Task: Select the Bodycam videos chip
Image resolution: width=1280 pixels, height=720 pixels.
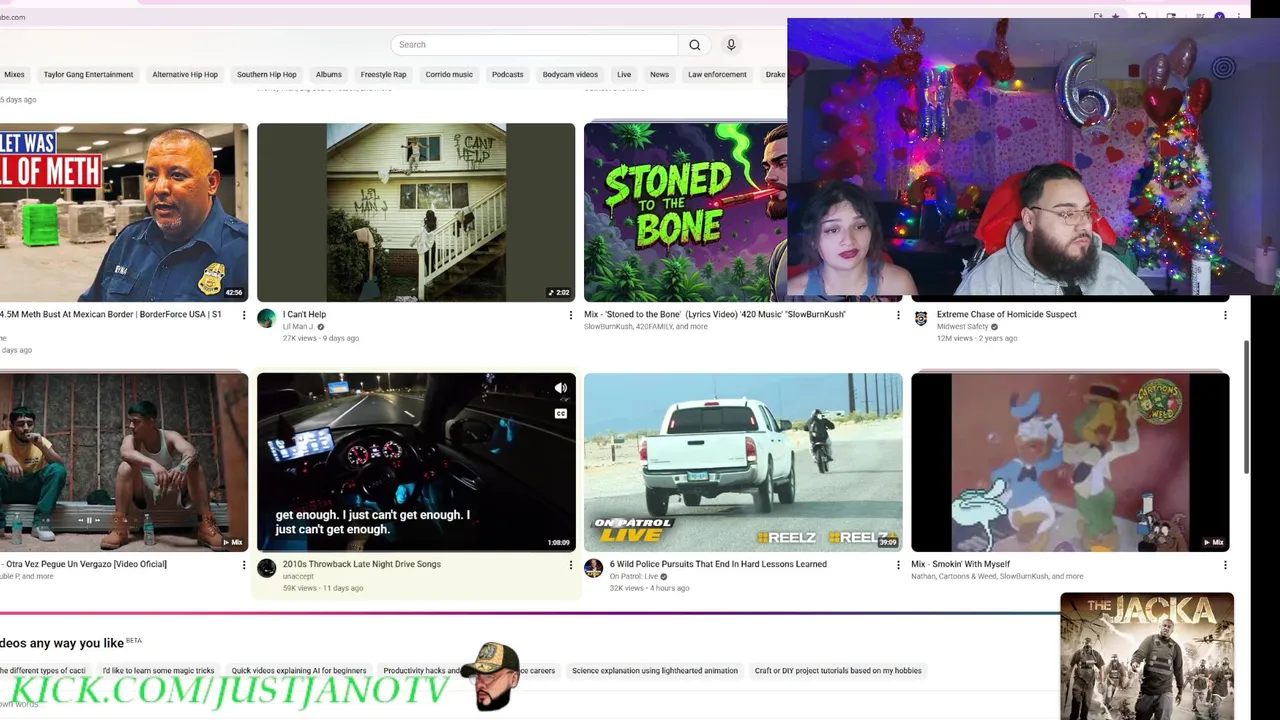Action: coord(570,74)
